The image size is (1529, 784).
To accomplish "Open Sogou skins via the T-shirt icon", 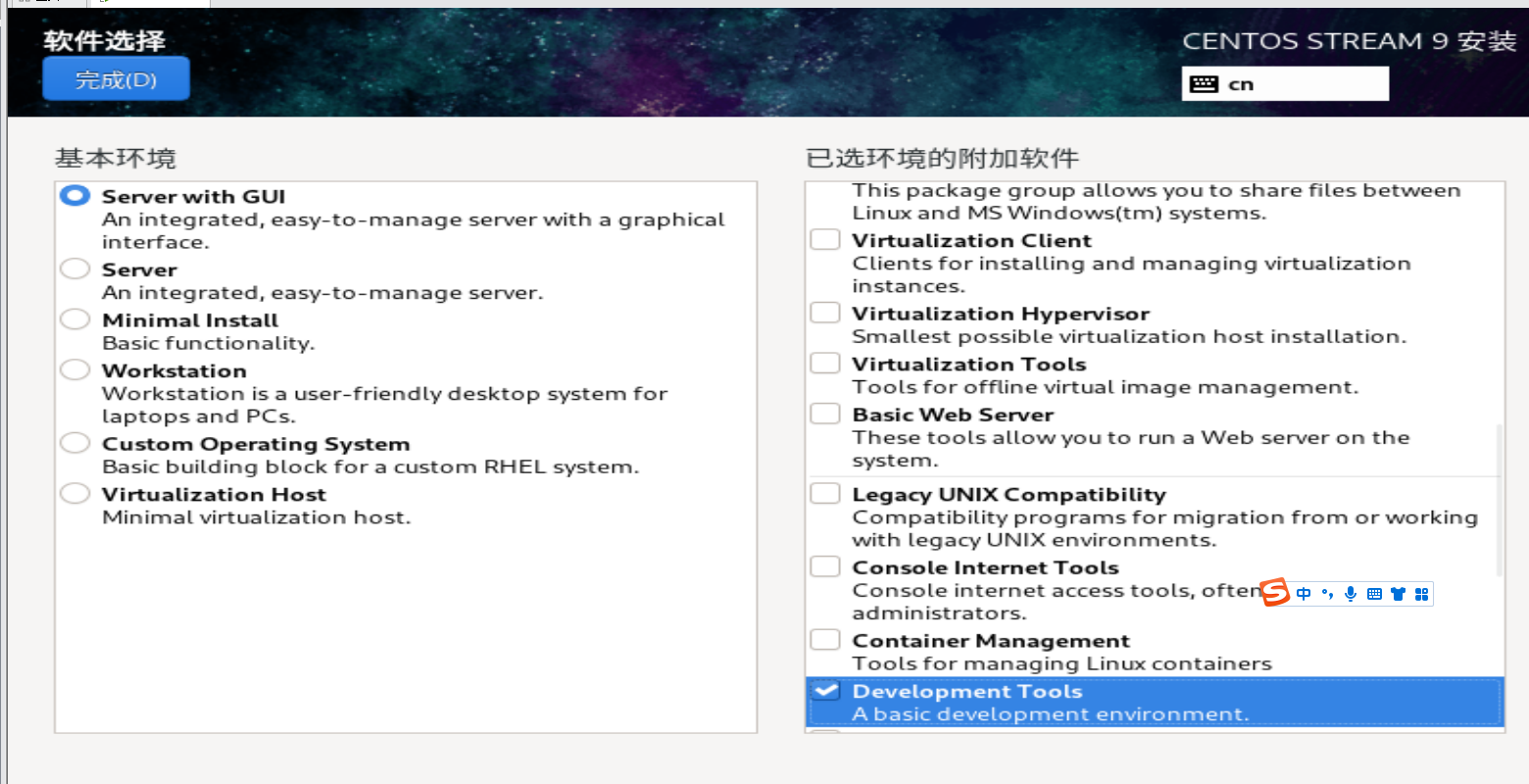I will 1399,593.
